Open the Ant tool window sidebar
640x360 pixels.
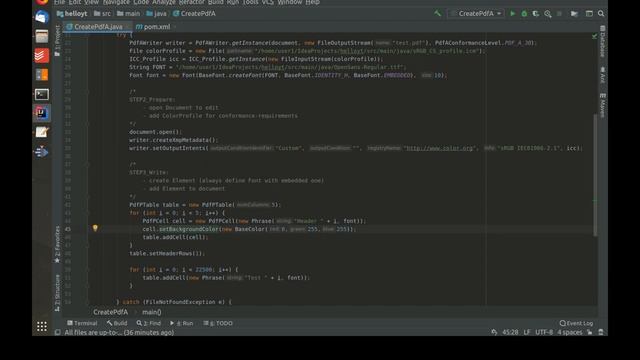(602, 75)
